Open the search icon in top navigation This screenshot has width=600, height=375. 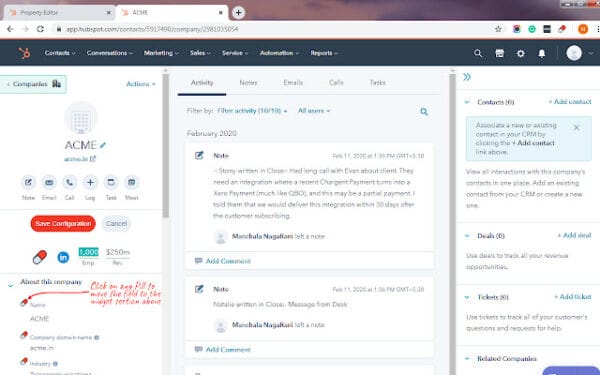[478, 53]
